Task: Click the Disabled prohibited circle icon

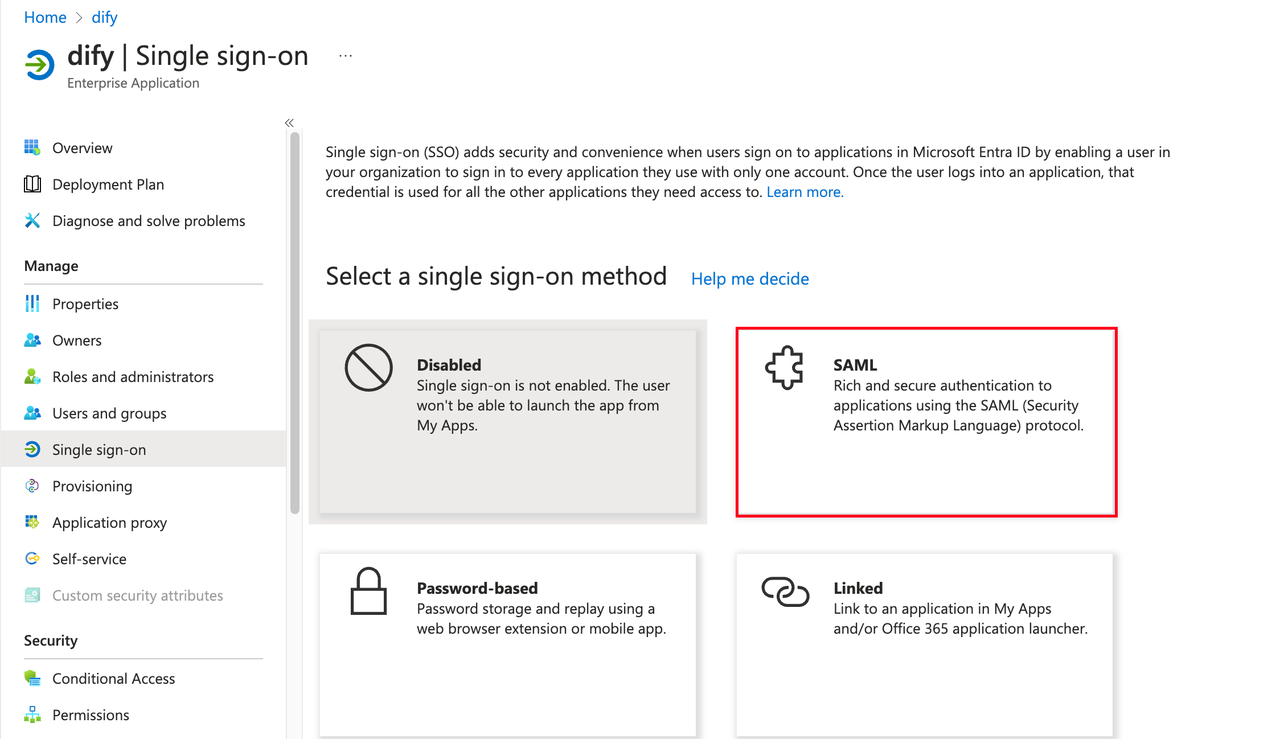Action: pos(369,367)
